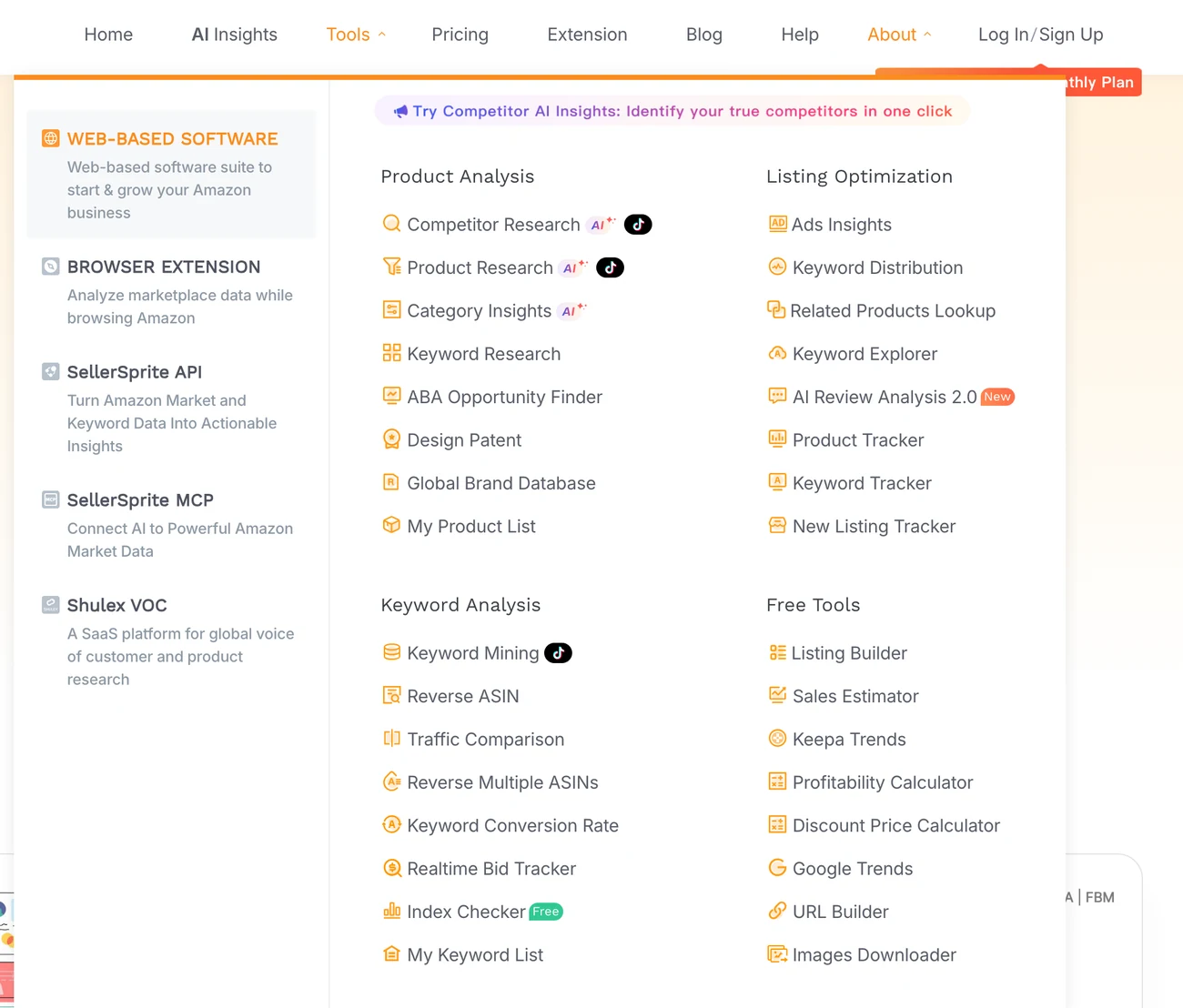This screenshot has width=1183, height=1008.
Task: Open the Discount Price Calculator link
Action: [896, 825]
